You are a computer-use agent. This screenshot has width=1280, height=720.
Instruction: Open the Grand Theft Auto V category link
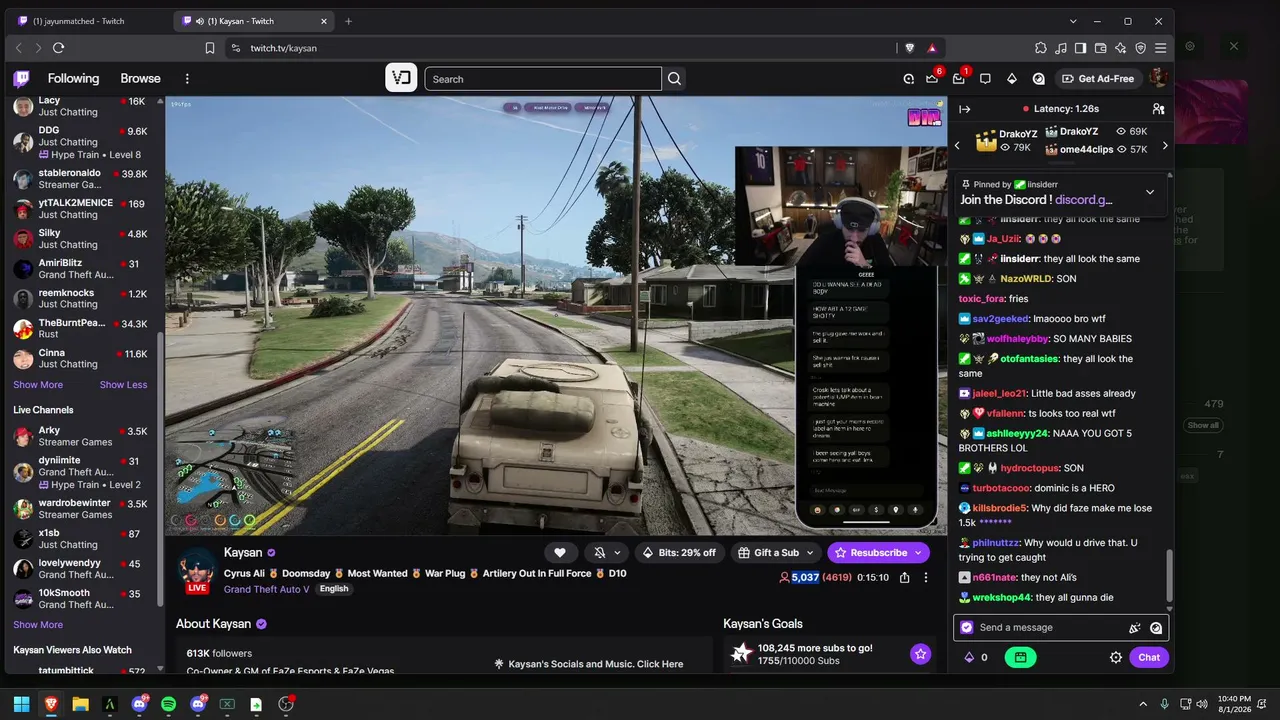click(267, 589)
